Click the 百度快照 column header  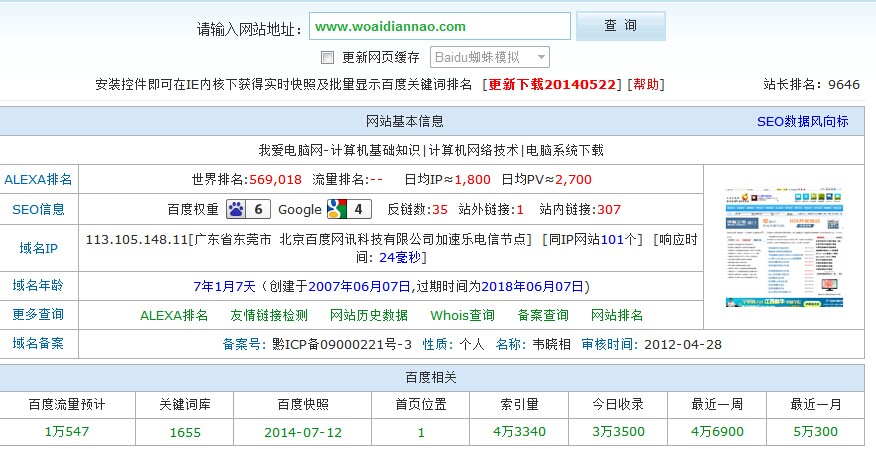coord(303,404)
